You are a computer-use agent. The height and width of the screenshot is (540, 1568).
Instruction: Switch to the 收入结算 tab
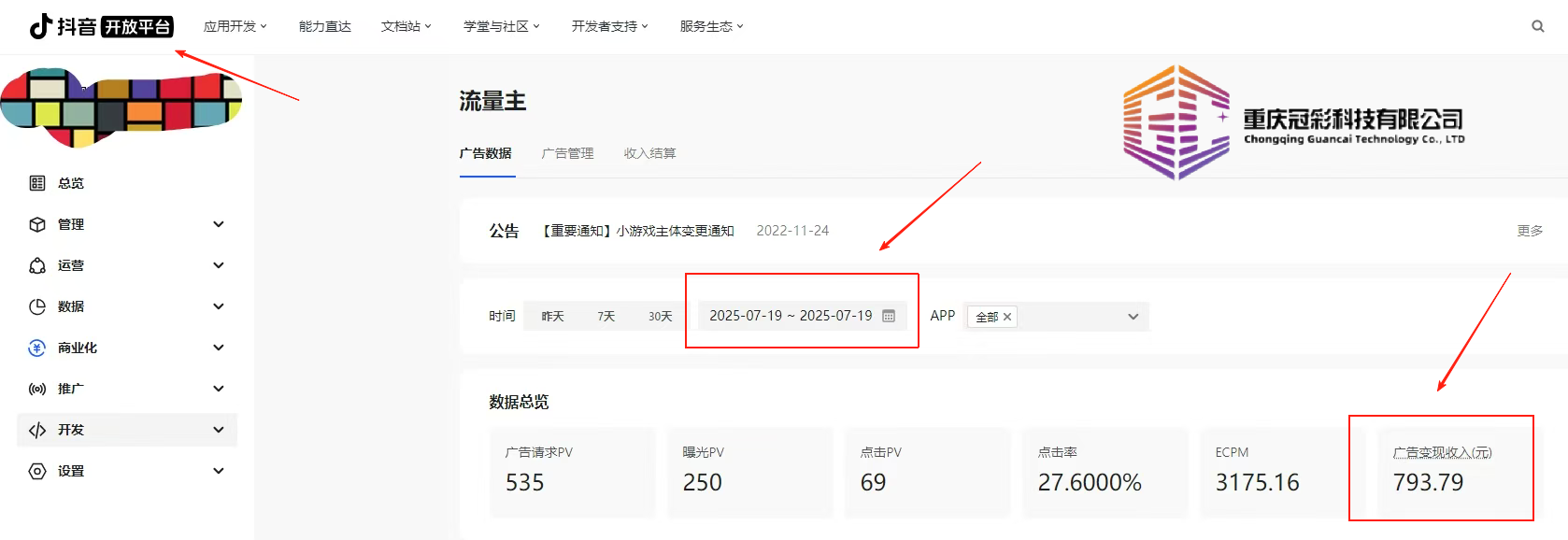point(650,153)
